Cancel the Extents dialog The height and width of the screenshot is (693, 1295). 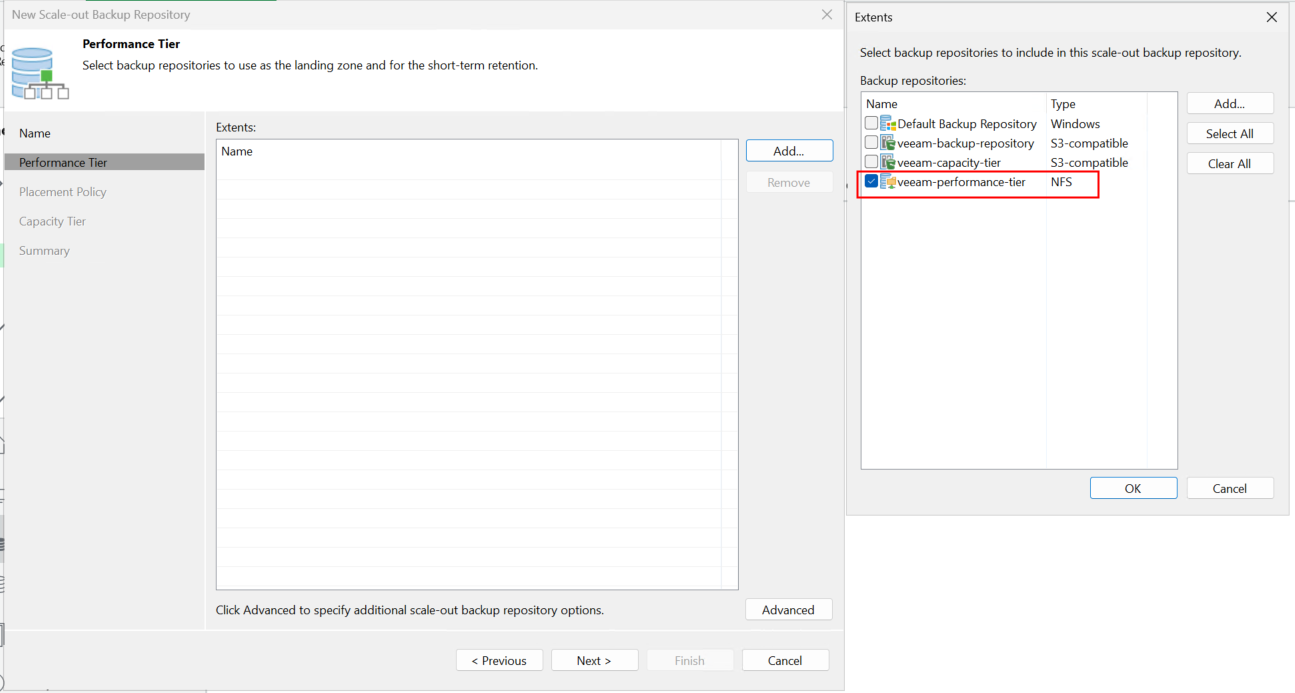coord(1230,489)
